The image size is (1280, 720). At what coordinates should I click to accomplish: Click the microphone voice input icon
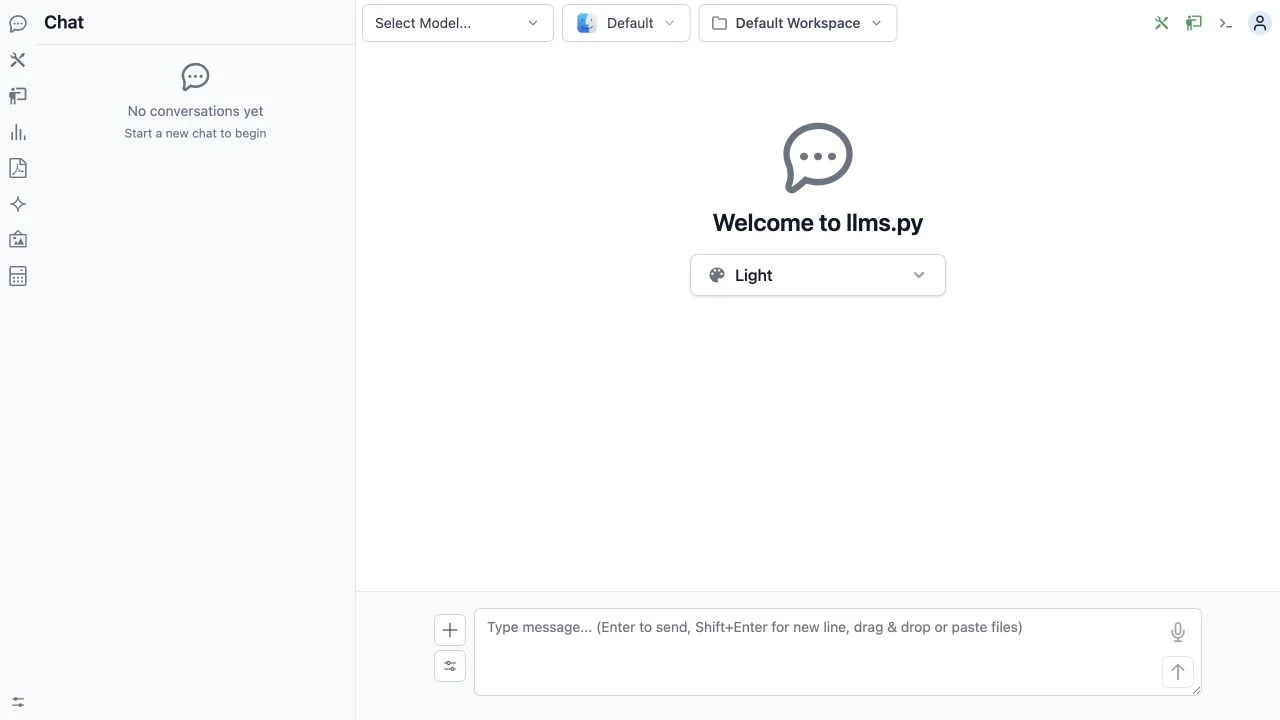coord(1178,632)
